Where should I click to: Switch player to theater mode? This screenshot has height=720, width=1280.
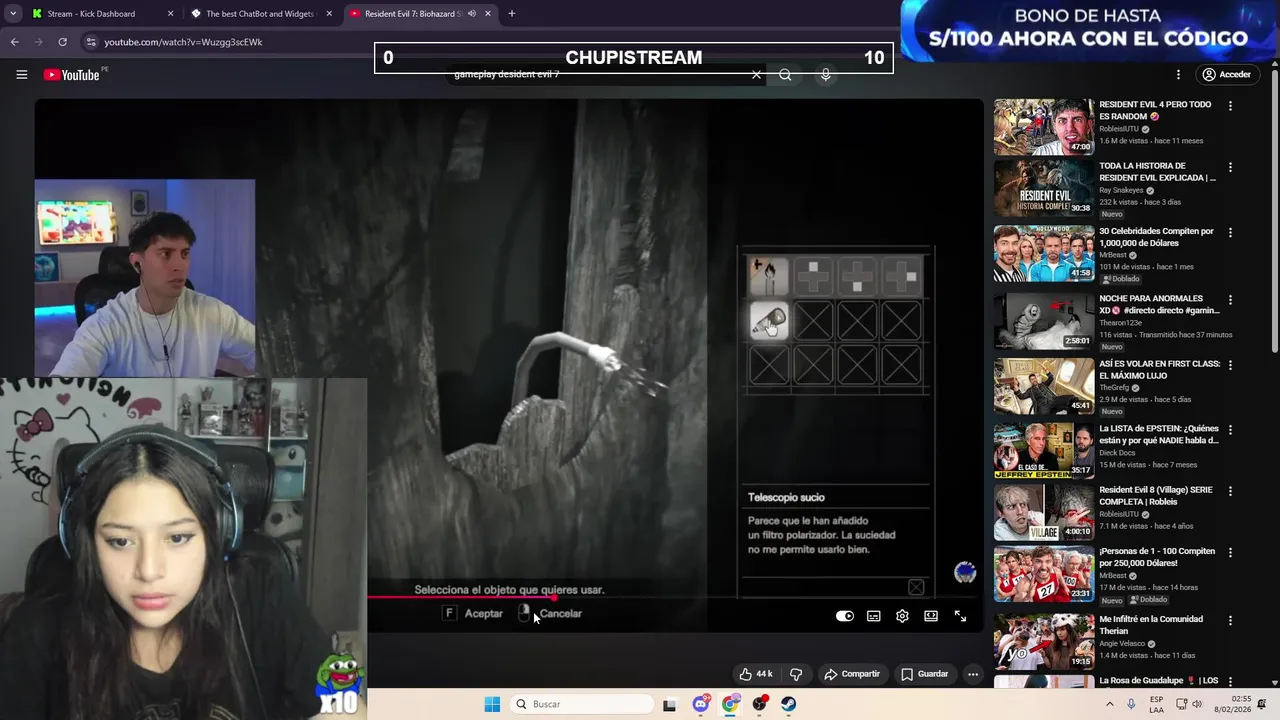coord(931,616)
